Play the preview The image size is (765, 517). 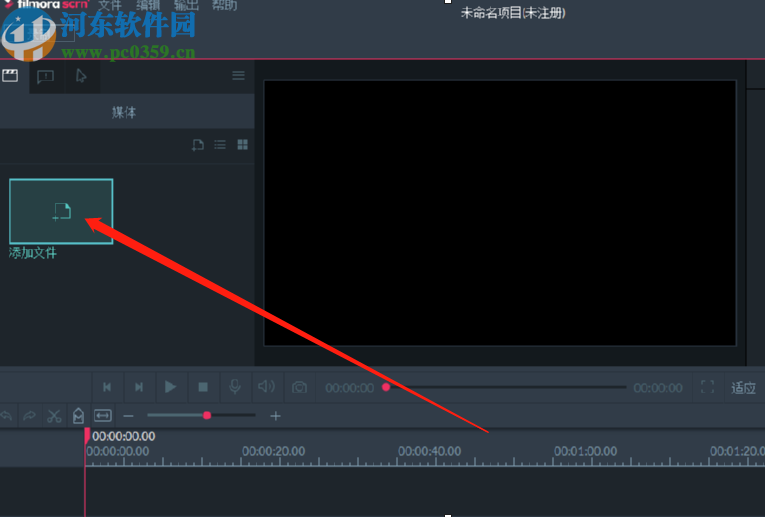coord(170,387)
